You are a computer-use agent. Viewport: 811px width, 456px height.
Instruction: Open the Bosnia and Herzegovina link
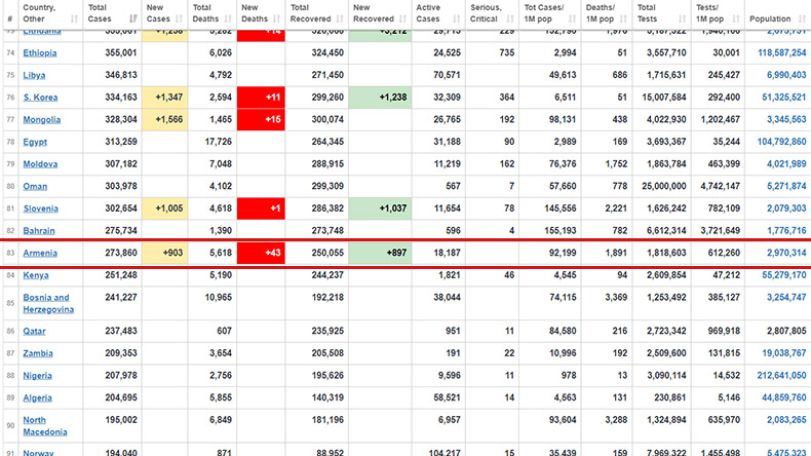(x=49, y=303)
